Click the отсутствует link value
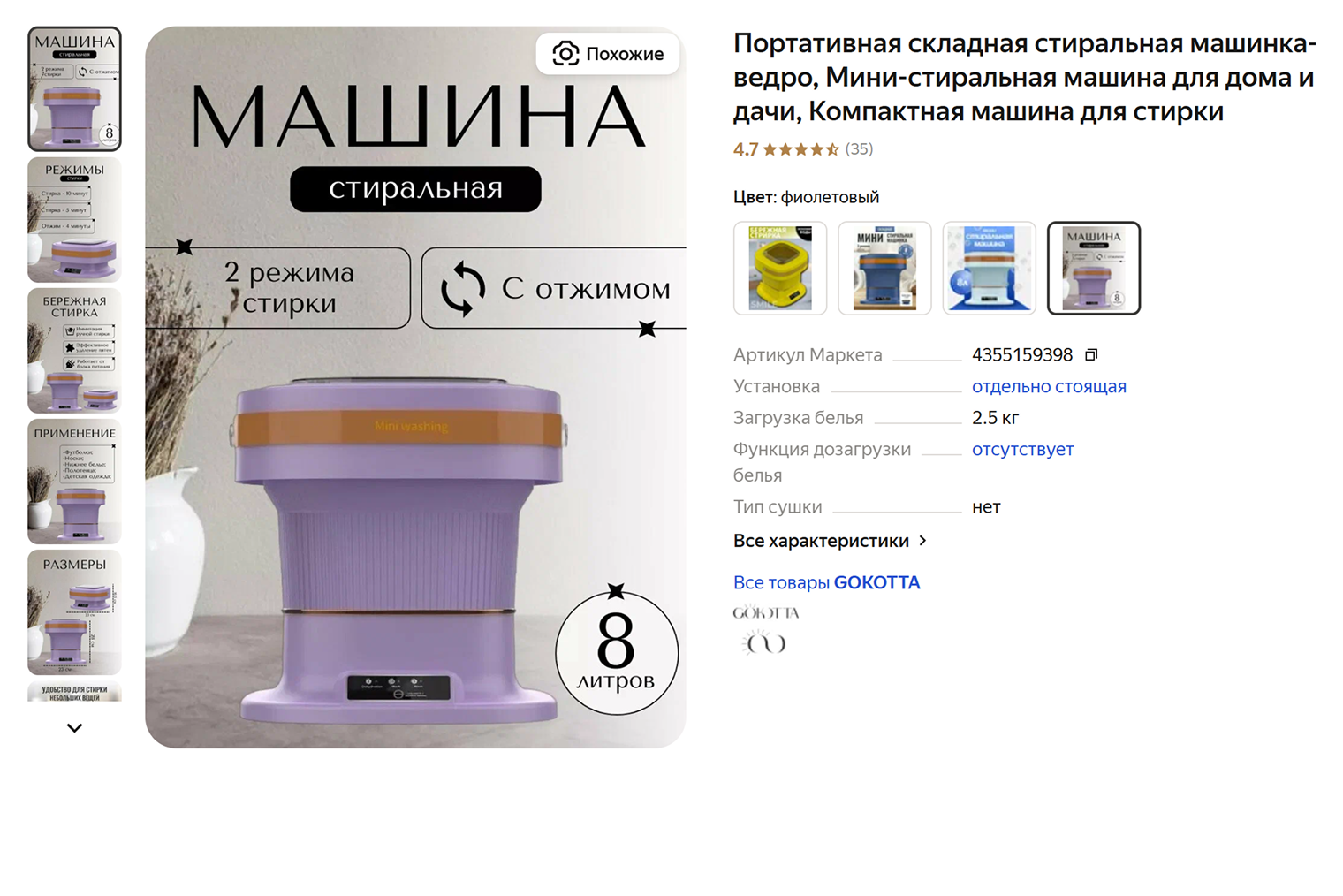1343x896 pixels. 1022,449
